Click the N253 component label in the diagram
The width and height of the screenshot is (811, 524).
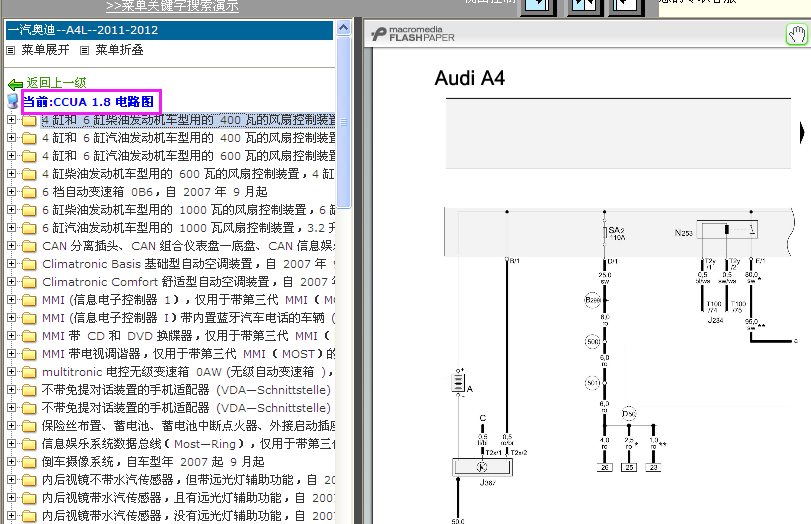click(683, 233)
